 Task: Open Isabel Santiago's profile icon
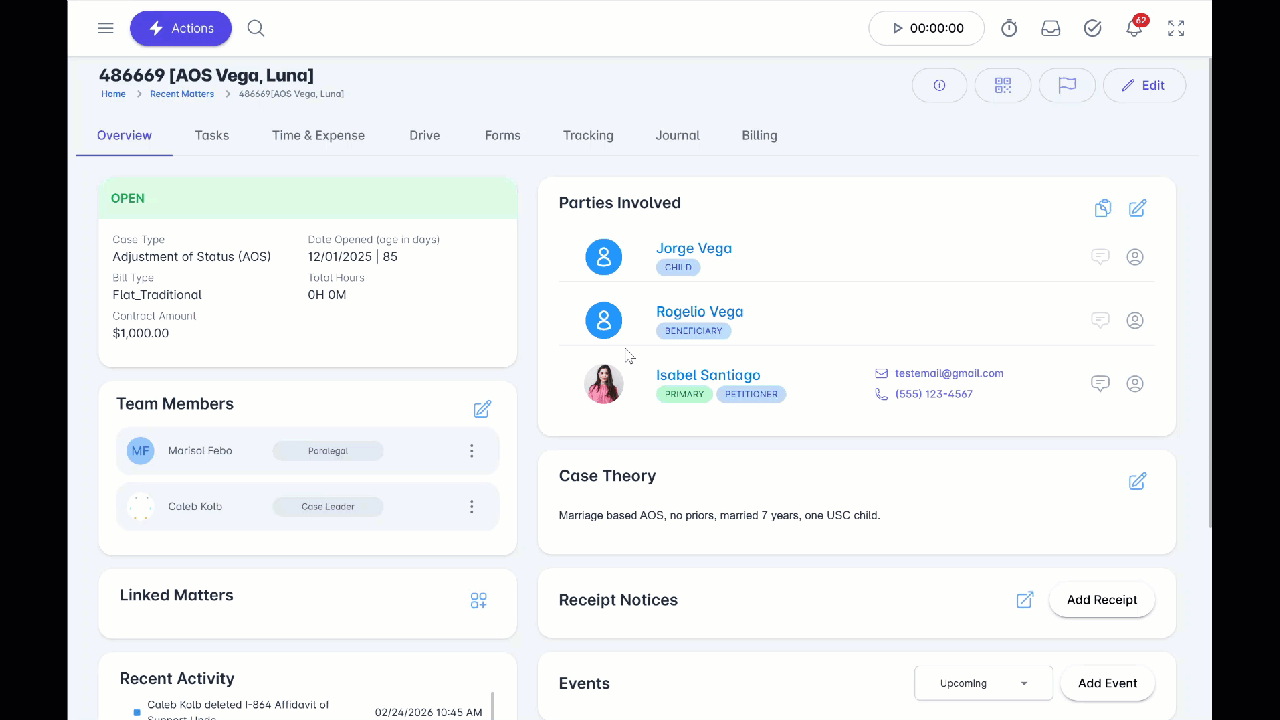pyautogui.click(x=1135, y=383)
